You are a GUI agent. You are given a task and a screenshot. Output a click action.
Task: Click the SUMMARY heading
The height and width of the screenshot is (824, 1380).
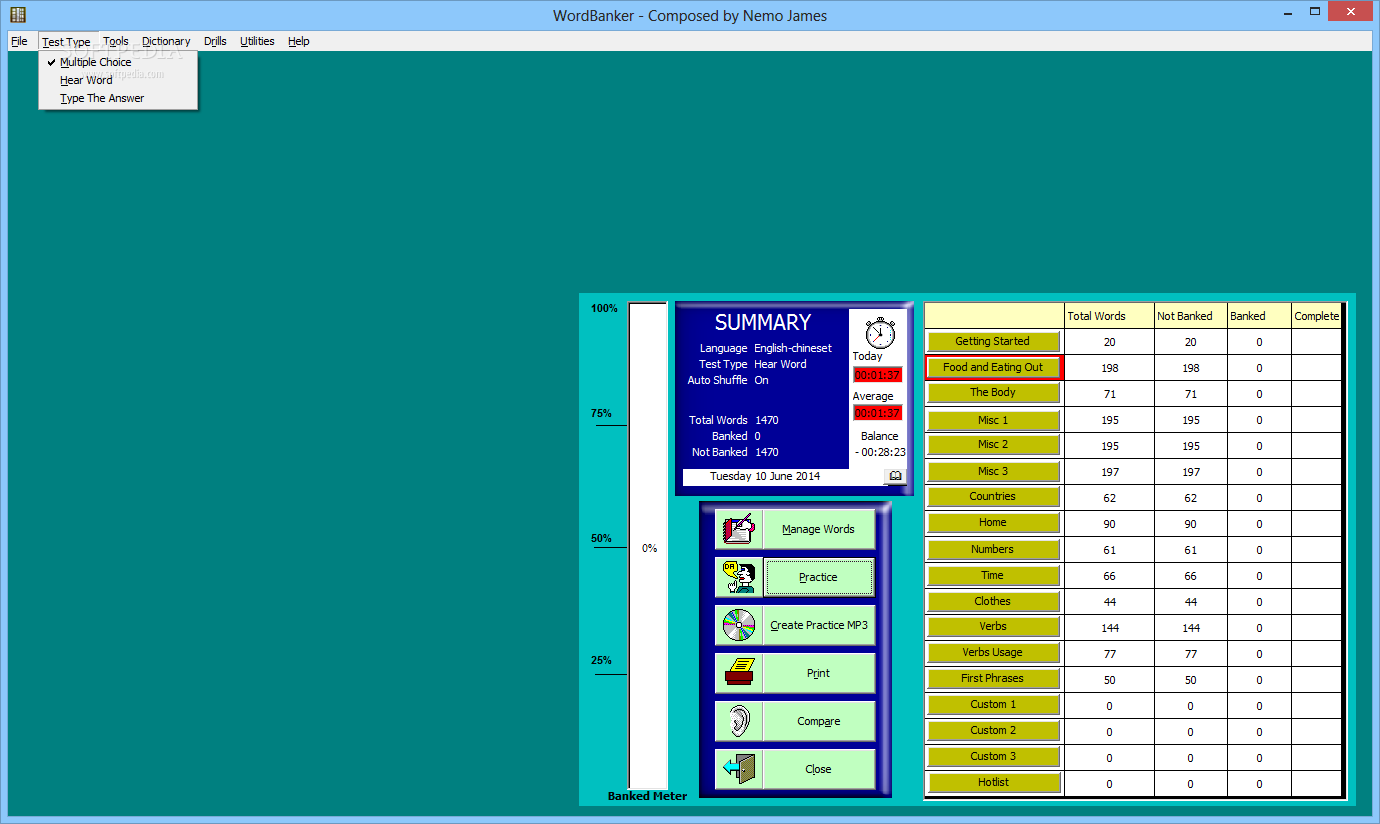click(763, 322)
